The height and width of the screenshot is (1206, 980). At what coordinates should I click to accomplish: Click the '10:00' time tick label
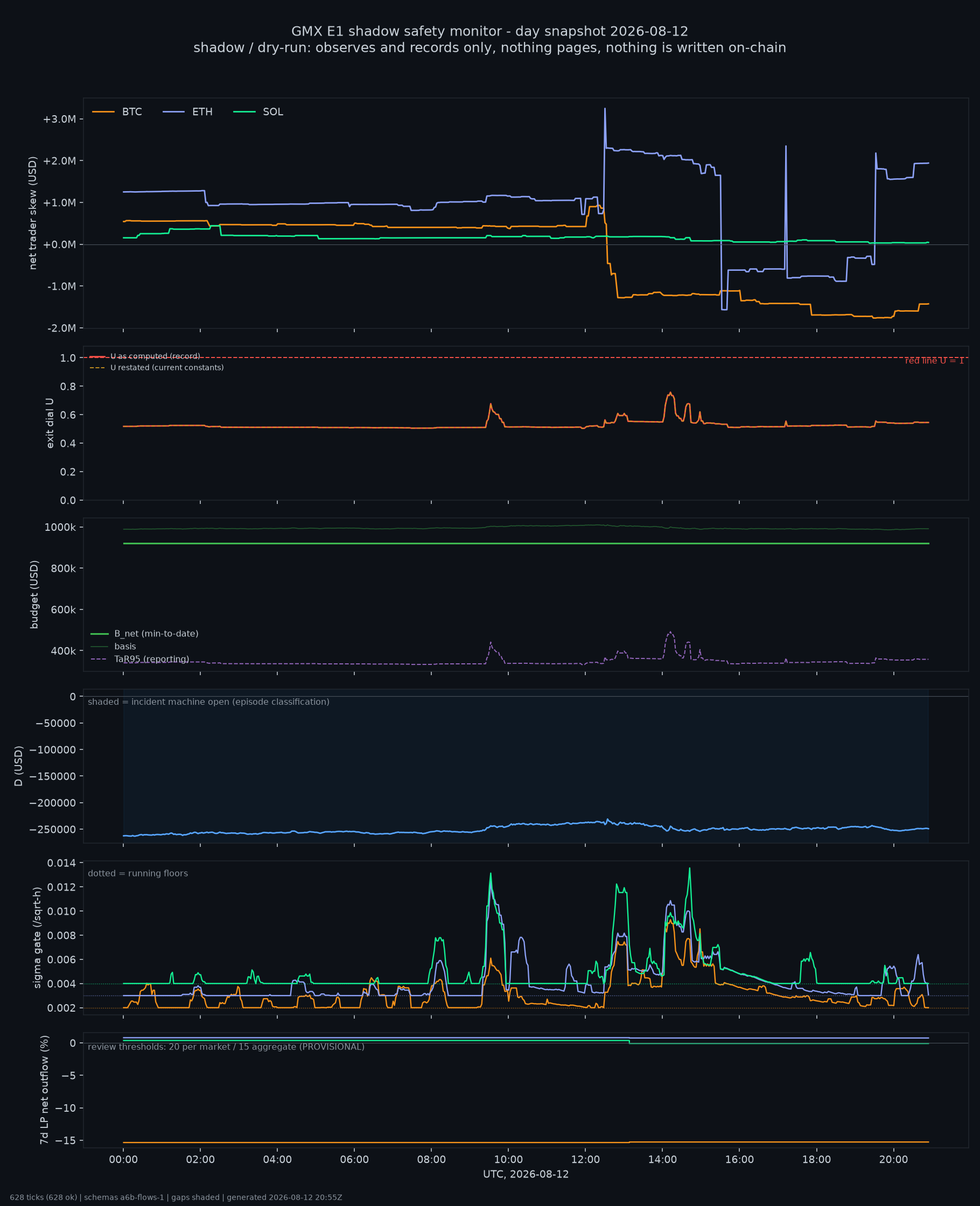(509, 1160)
